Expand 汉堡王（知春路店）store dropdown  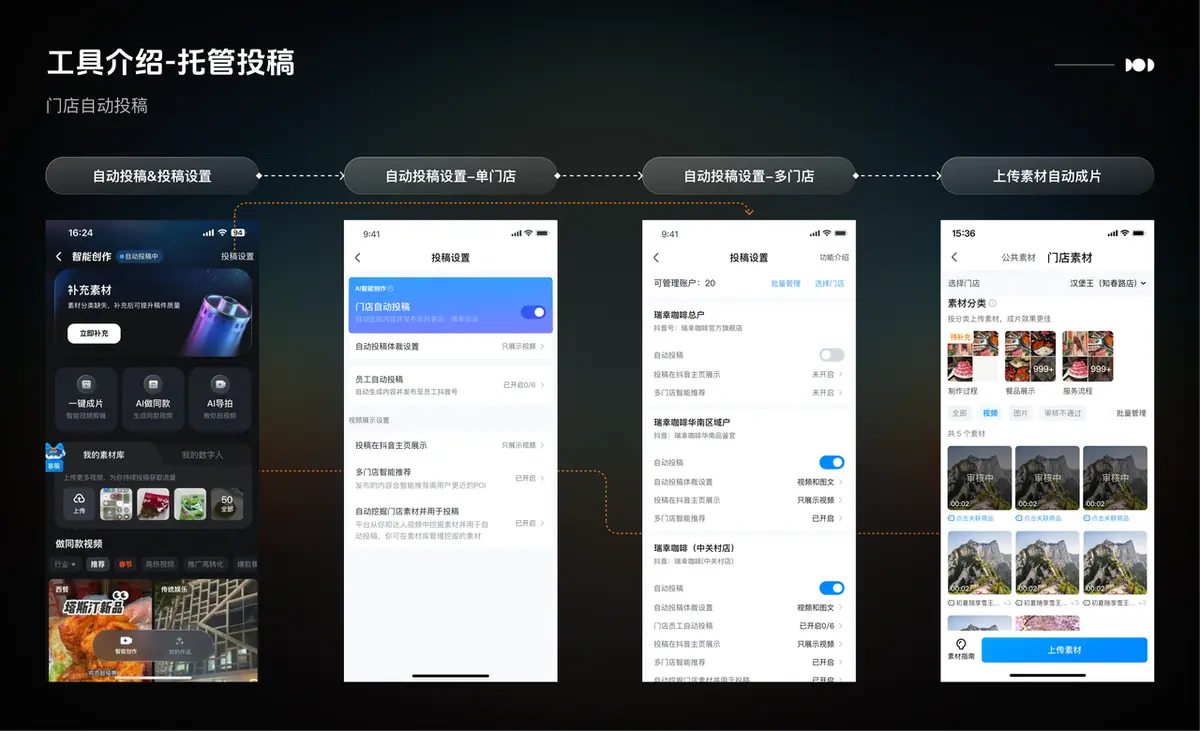1107,283
